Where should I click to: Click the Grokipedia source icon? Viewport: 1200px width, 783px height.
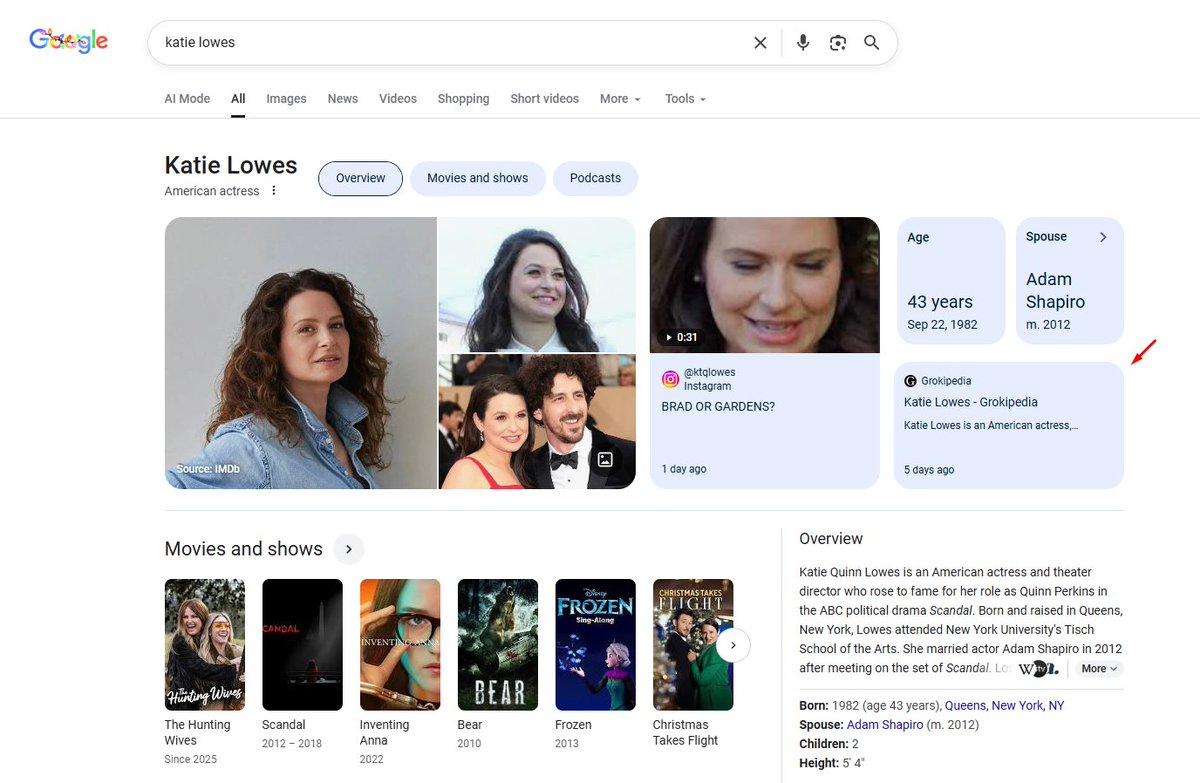pyautogui.click(x=910, y=381)
